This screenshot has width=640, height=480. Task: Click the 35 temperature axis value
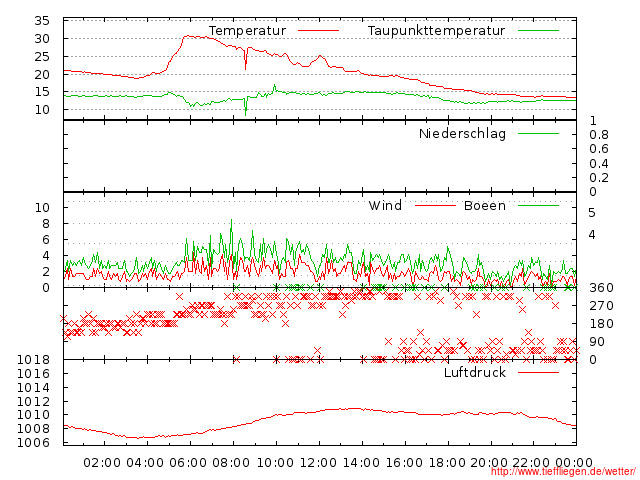[x=42, y=21]
